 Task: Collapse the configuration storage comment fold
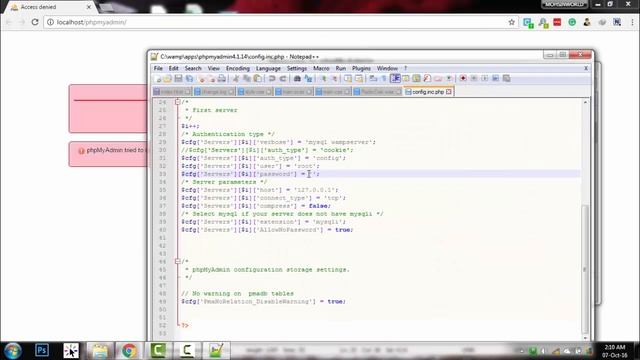click(x=177, y=261)
